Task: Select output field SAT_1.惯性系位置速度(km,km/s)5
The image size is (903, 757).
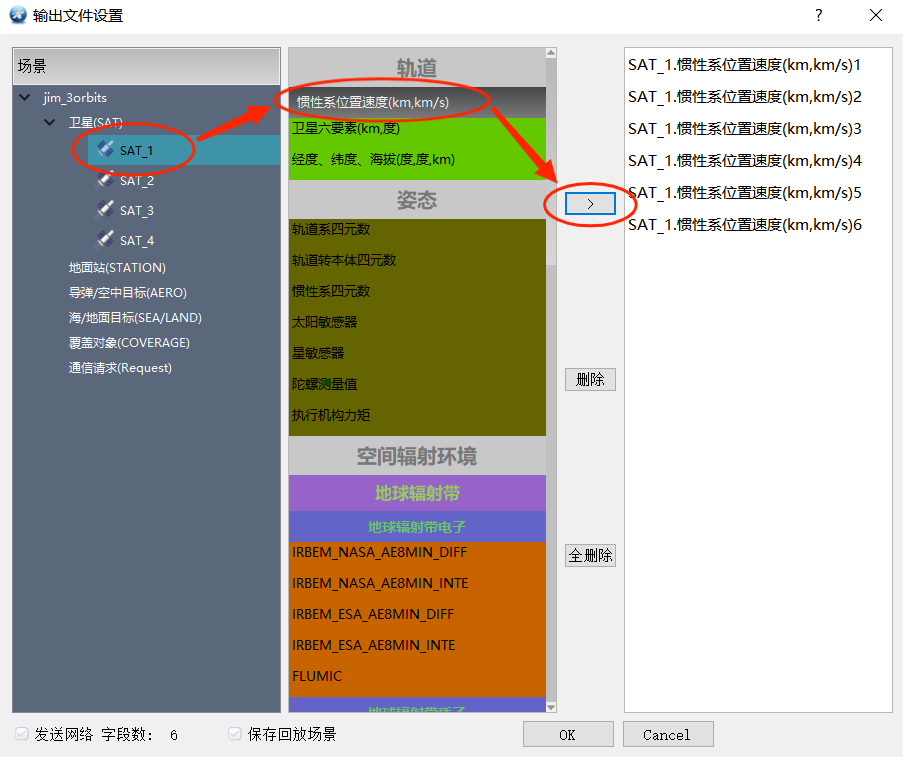Action: (745, 192)
